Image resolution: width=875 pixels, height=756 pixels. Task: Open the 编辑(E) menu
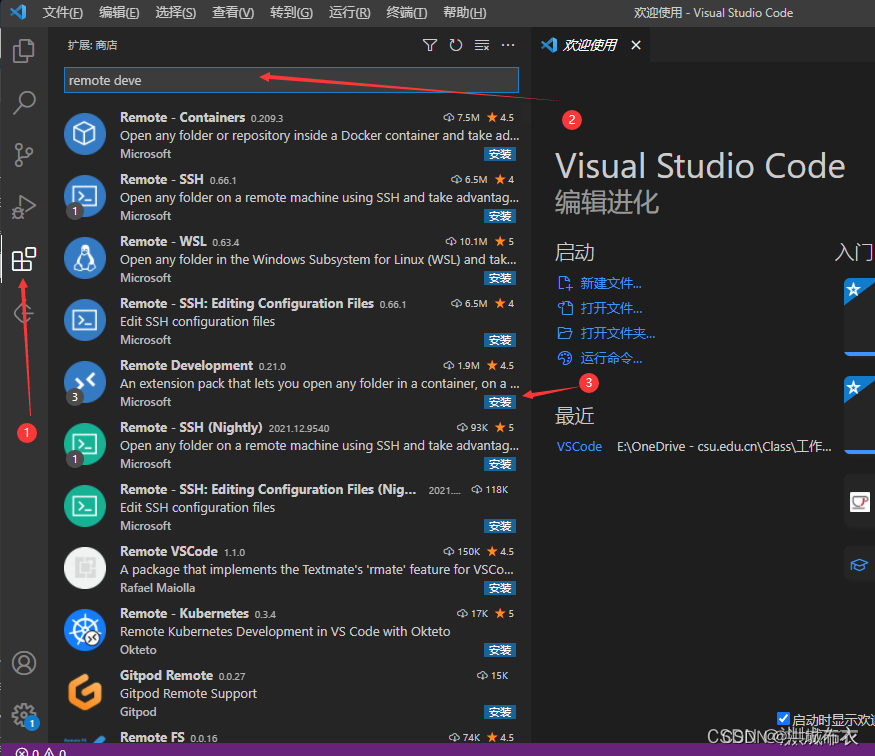tap(119, 12)
